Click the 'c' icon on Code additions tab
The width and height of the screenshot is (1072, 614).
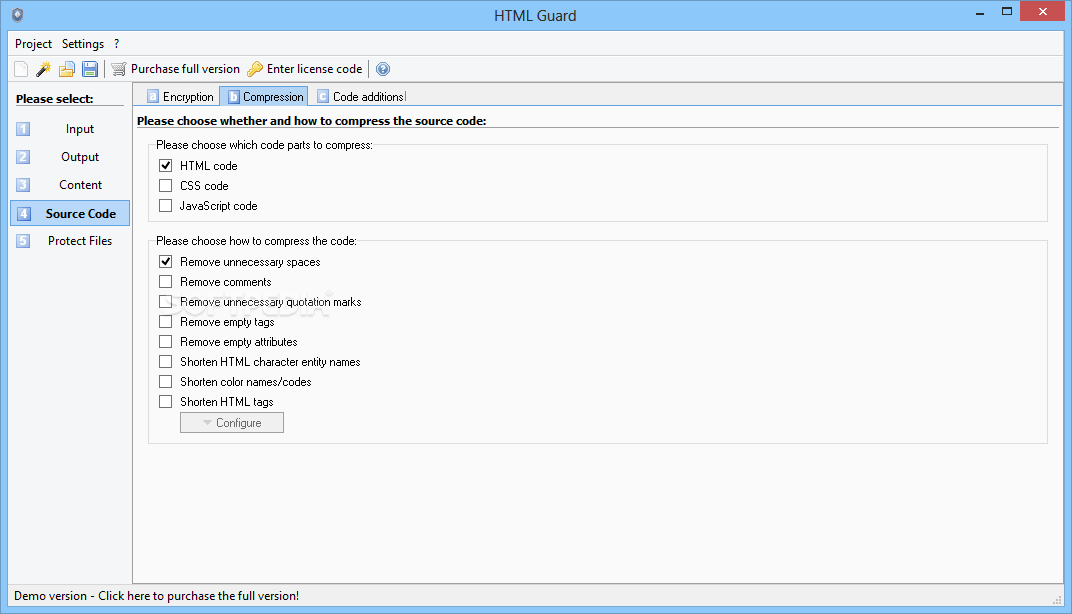pos(323,96)
